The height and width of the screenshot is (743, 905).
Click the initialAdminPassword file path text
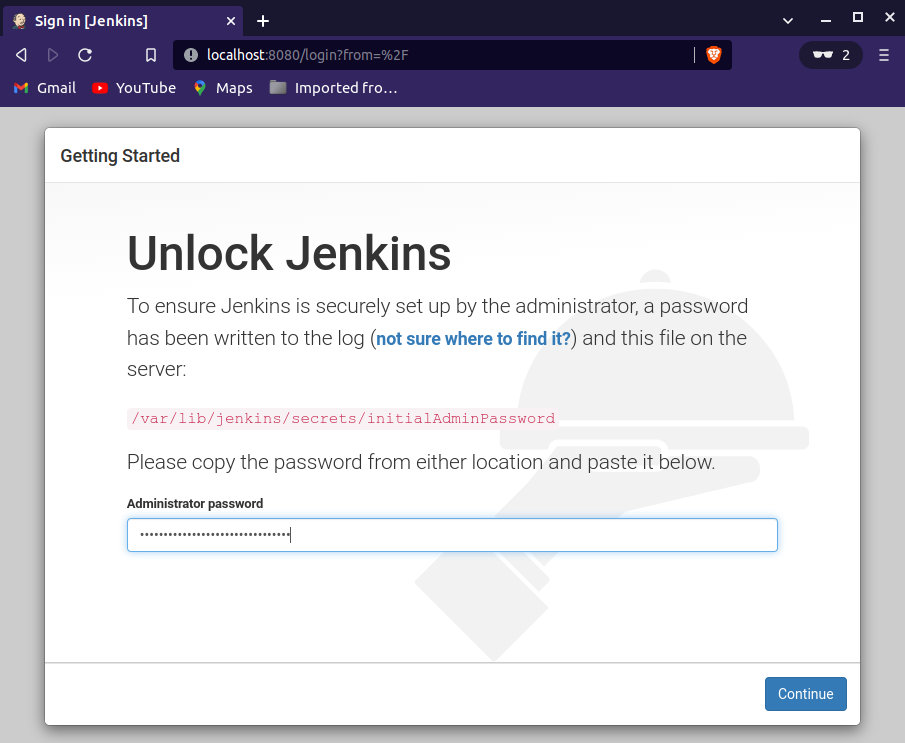pyautogui.click(x=343, y=418)
